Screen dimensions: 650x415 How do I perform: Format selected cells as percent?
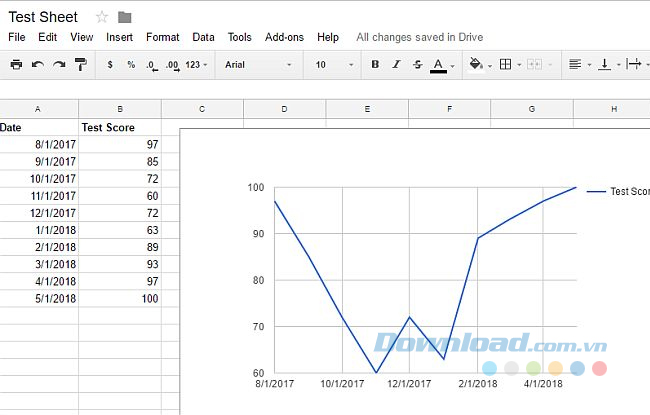[x=131, y=65]
